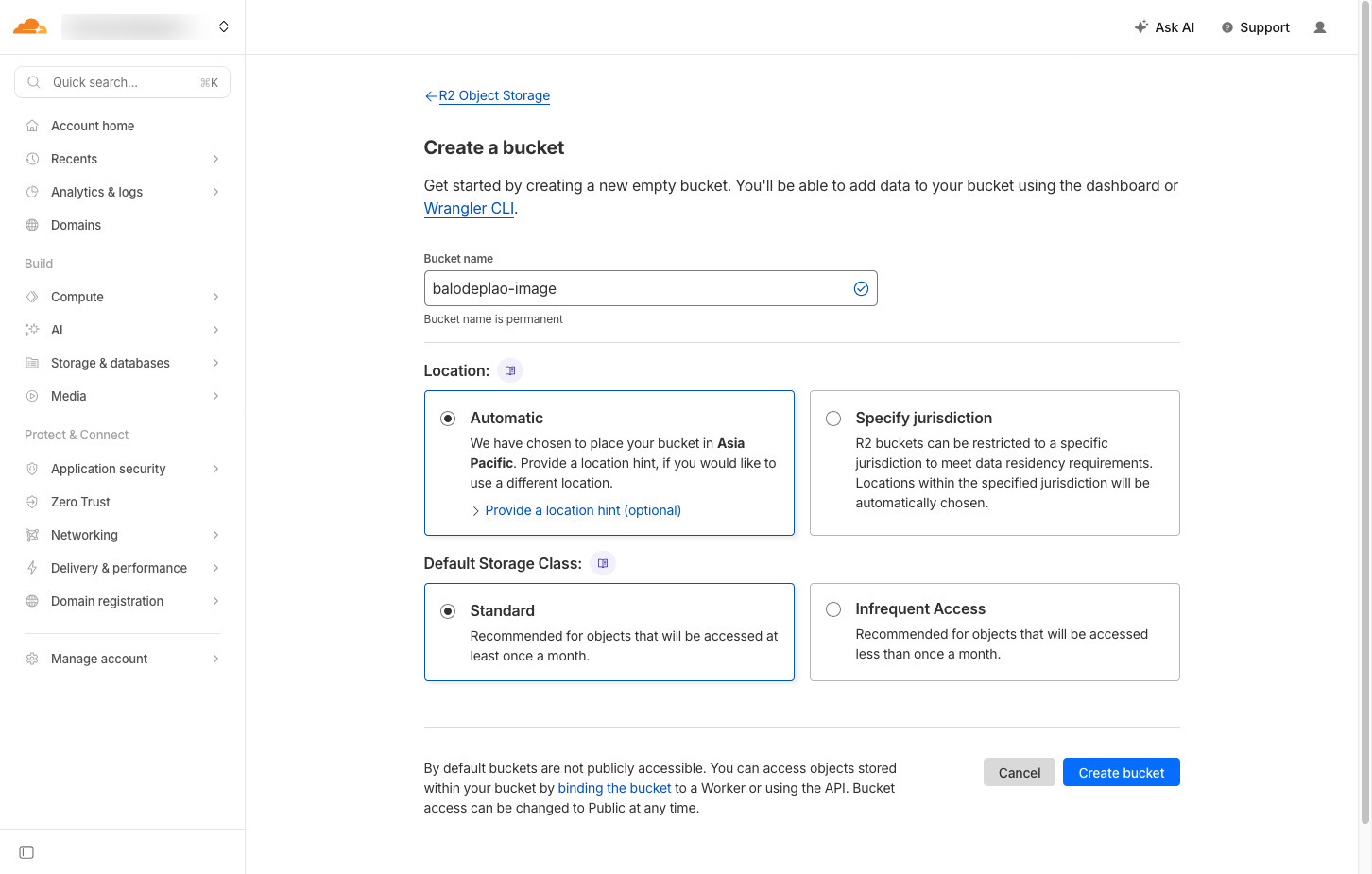Click the Cloudflare logo icon

pos(29,26)
